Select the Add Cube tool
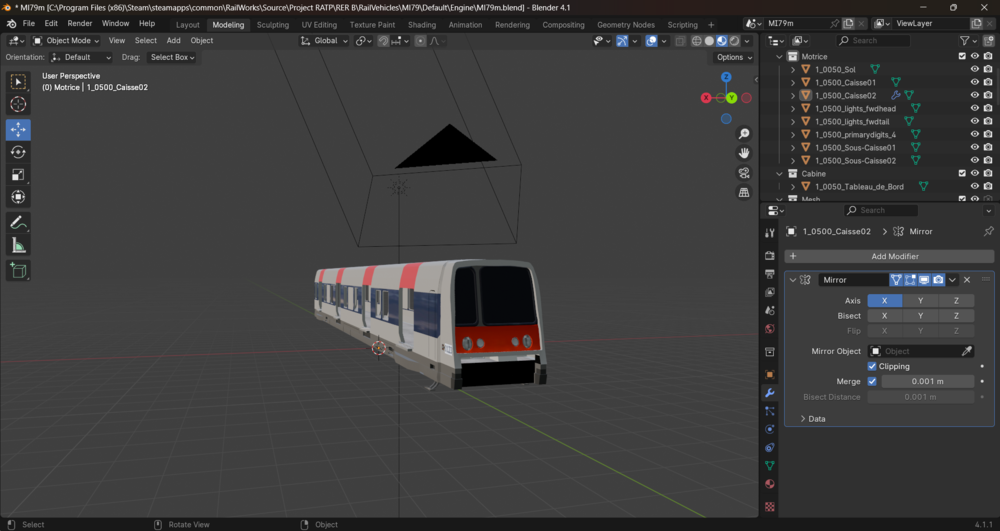The image size is (1000, 531). 18,270
